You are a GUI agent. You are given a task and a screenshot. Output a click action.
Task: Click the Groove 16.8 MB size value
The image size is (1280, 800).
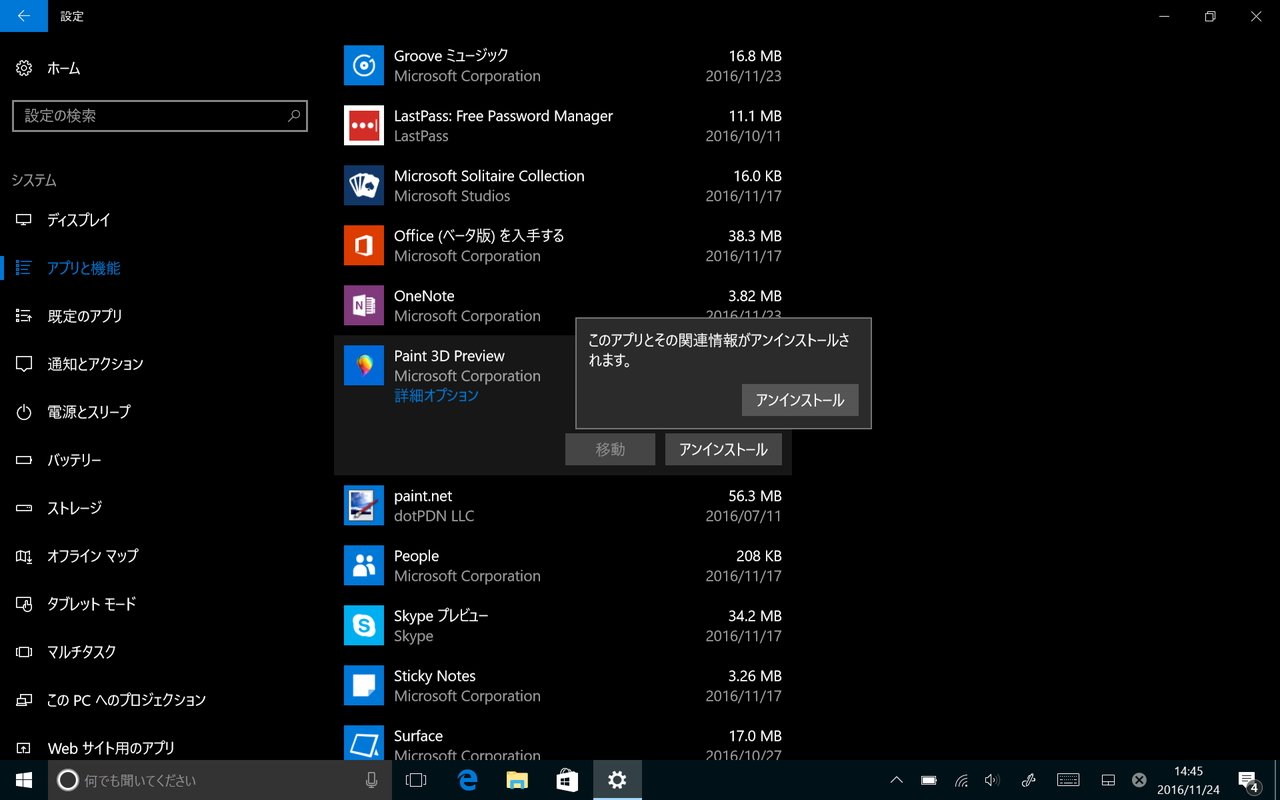(755, 56)
